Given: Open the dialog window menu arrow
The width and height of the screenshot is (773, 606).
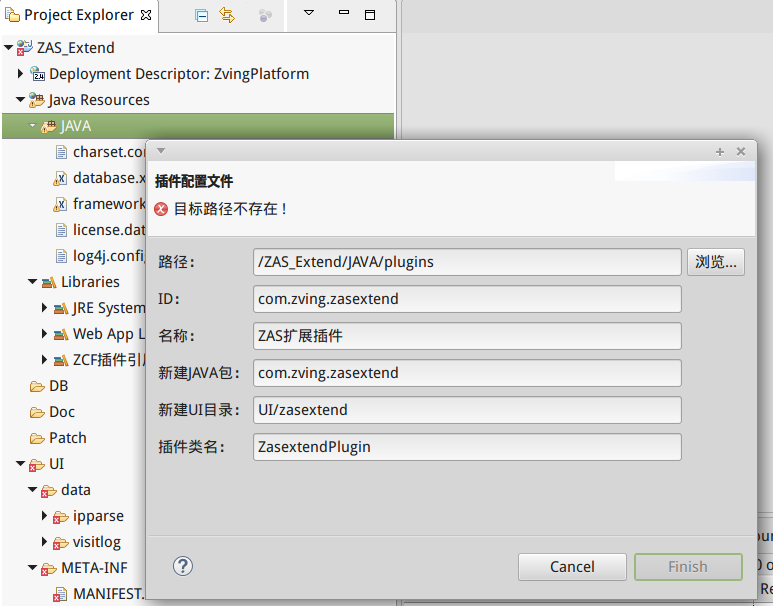Looking at the screenshot, I should tap(161, 151).
